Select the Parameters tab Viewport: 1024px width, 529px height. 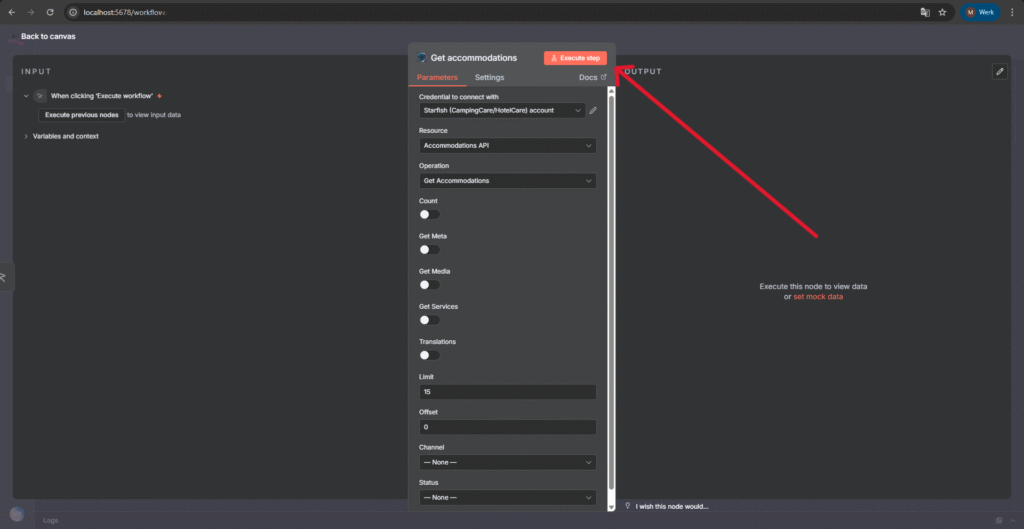point(437,78)
